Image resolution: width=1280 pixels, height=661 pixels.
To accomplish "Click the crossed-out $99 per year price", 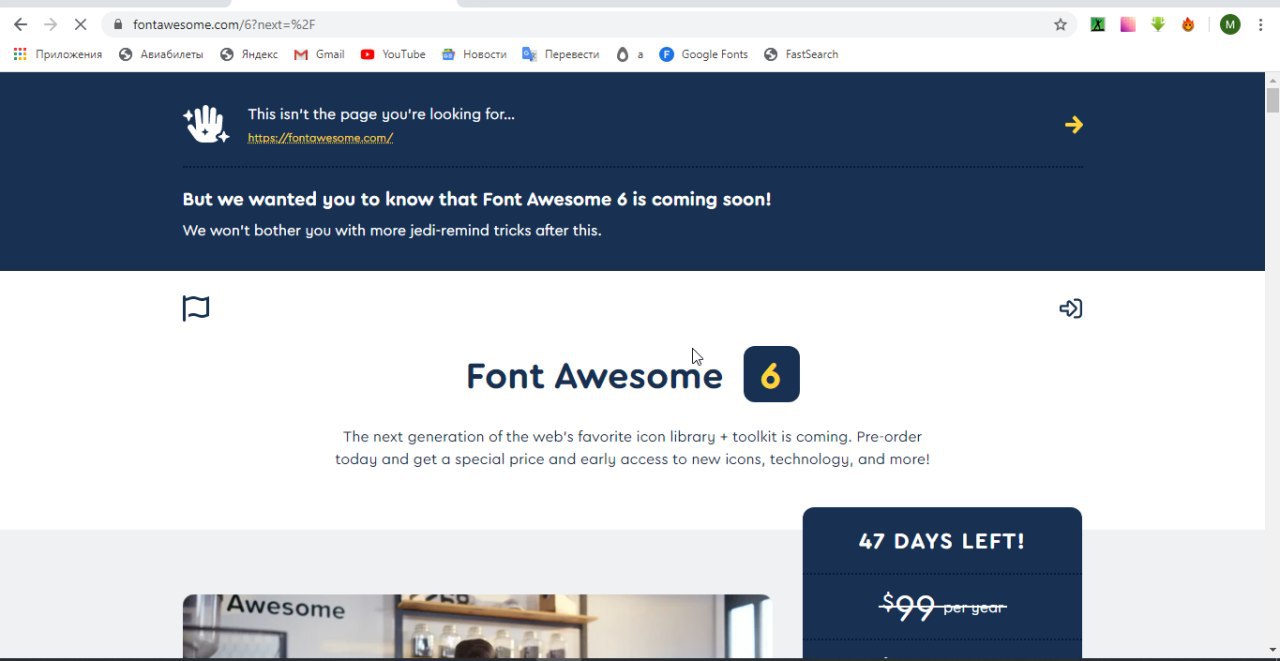I will point(943,606).
